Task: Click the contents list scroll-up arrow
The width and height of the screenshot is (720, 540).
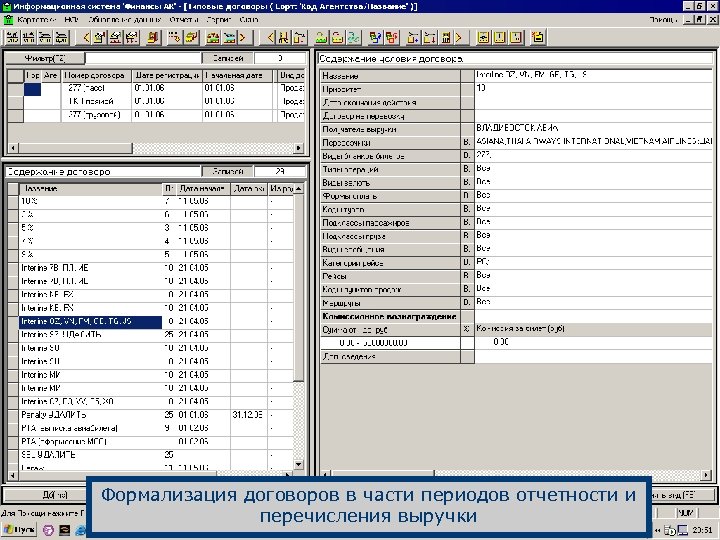Action: pos(299,189)
